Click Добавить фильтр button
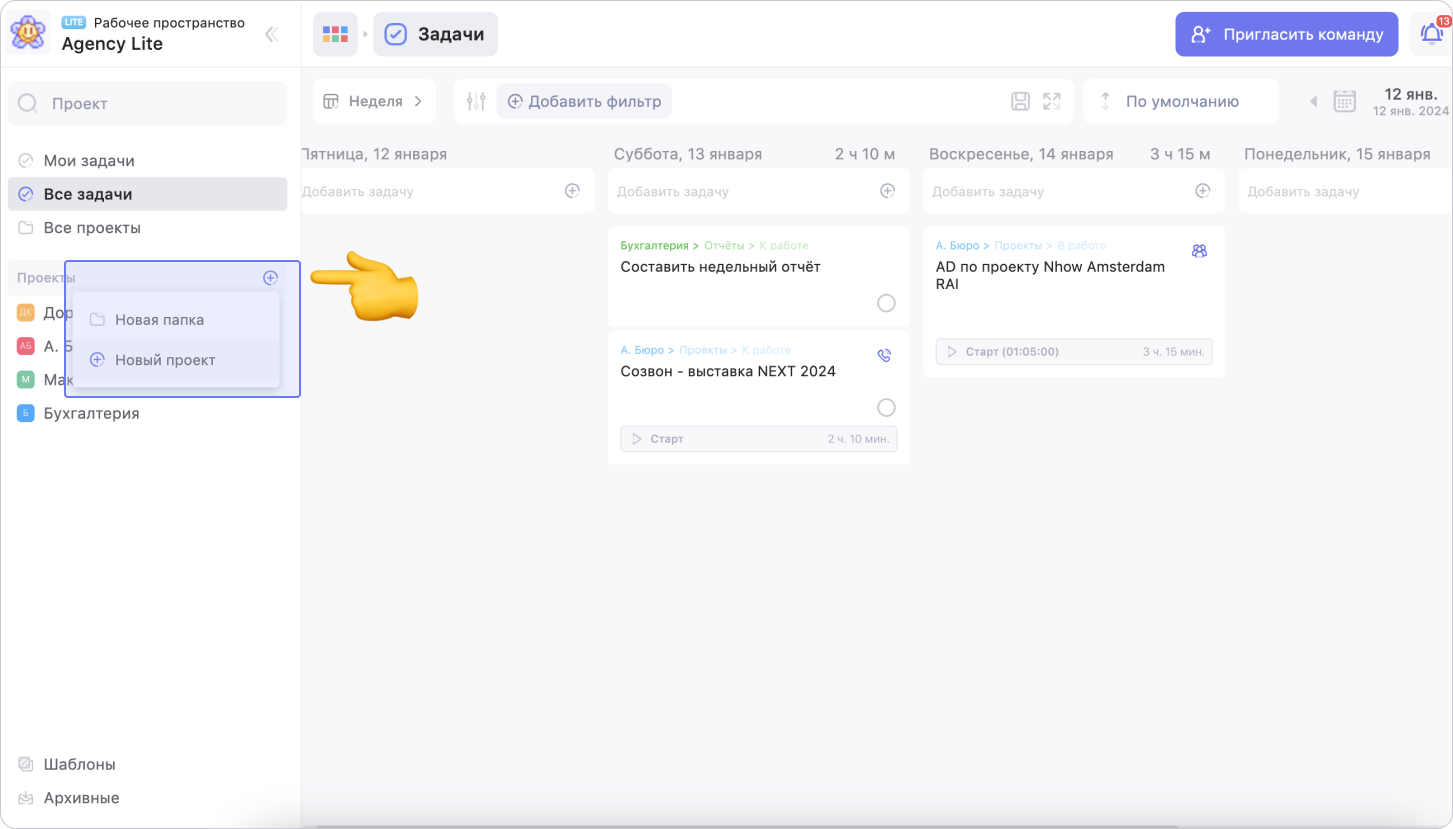 (584, 101)
